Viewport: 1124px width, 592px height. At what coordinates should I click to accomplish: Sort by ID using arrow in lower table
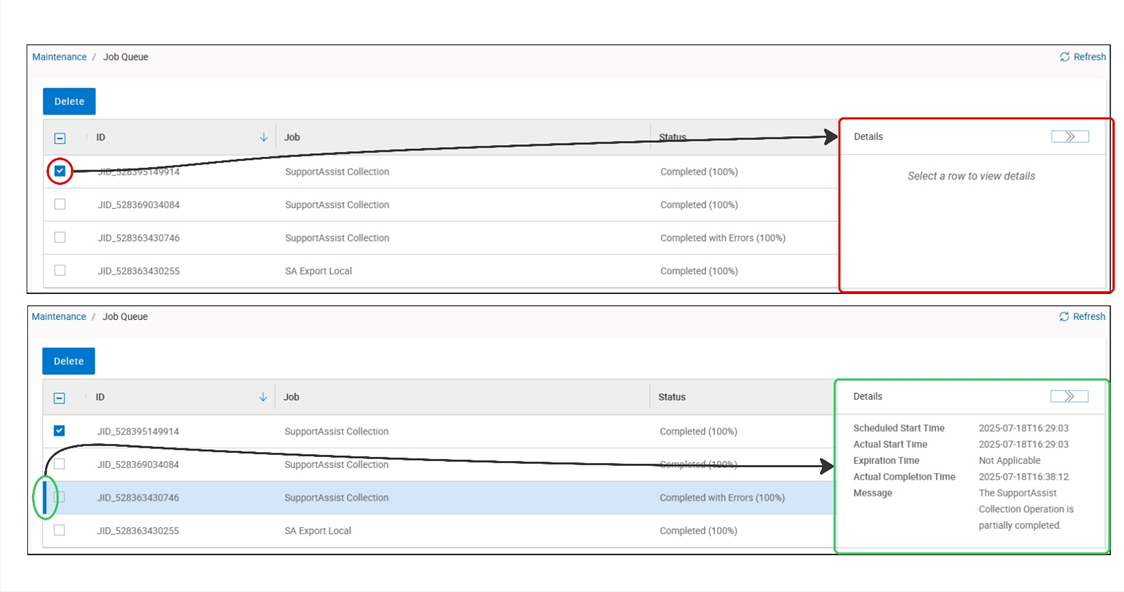tap(262, 396)
